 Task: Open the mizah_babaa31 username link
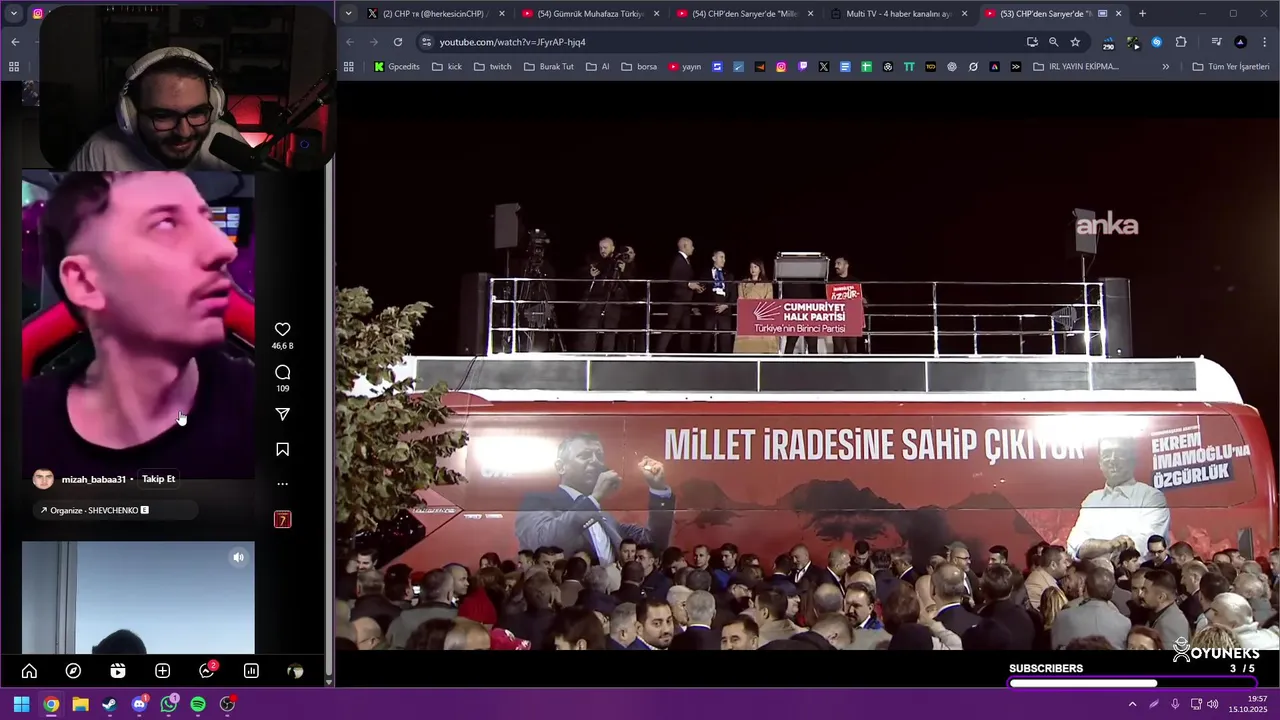[94, 480]
